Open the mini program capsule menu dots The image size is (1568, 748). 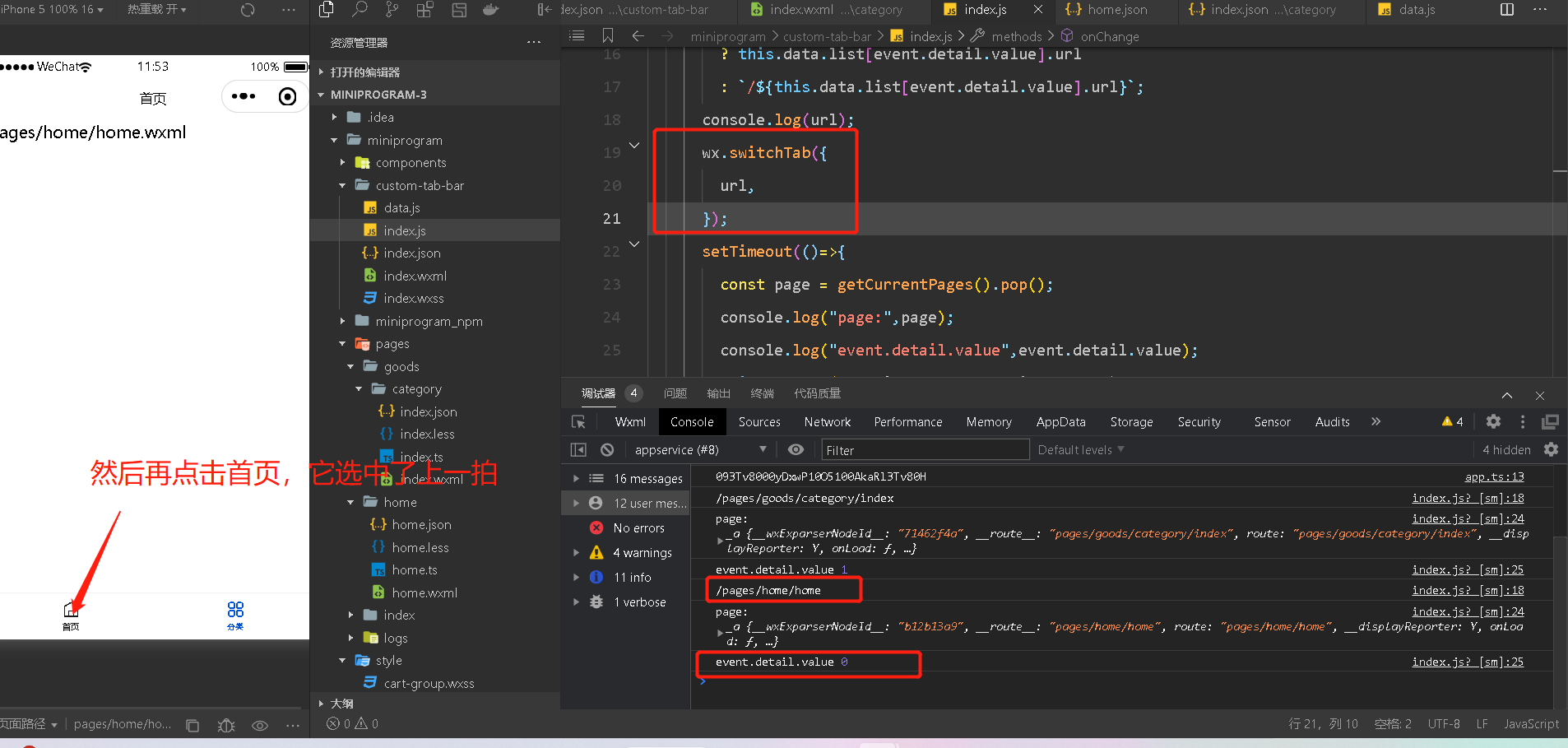pyautogui.click(x=244, y=96)
